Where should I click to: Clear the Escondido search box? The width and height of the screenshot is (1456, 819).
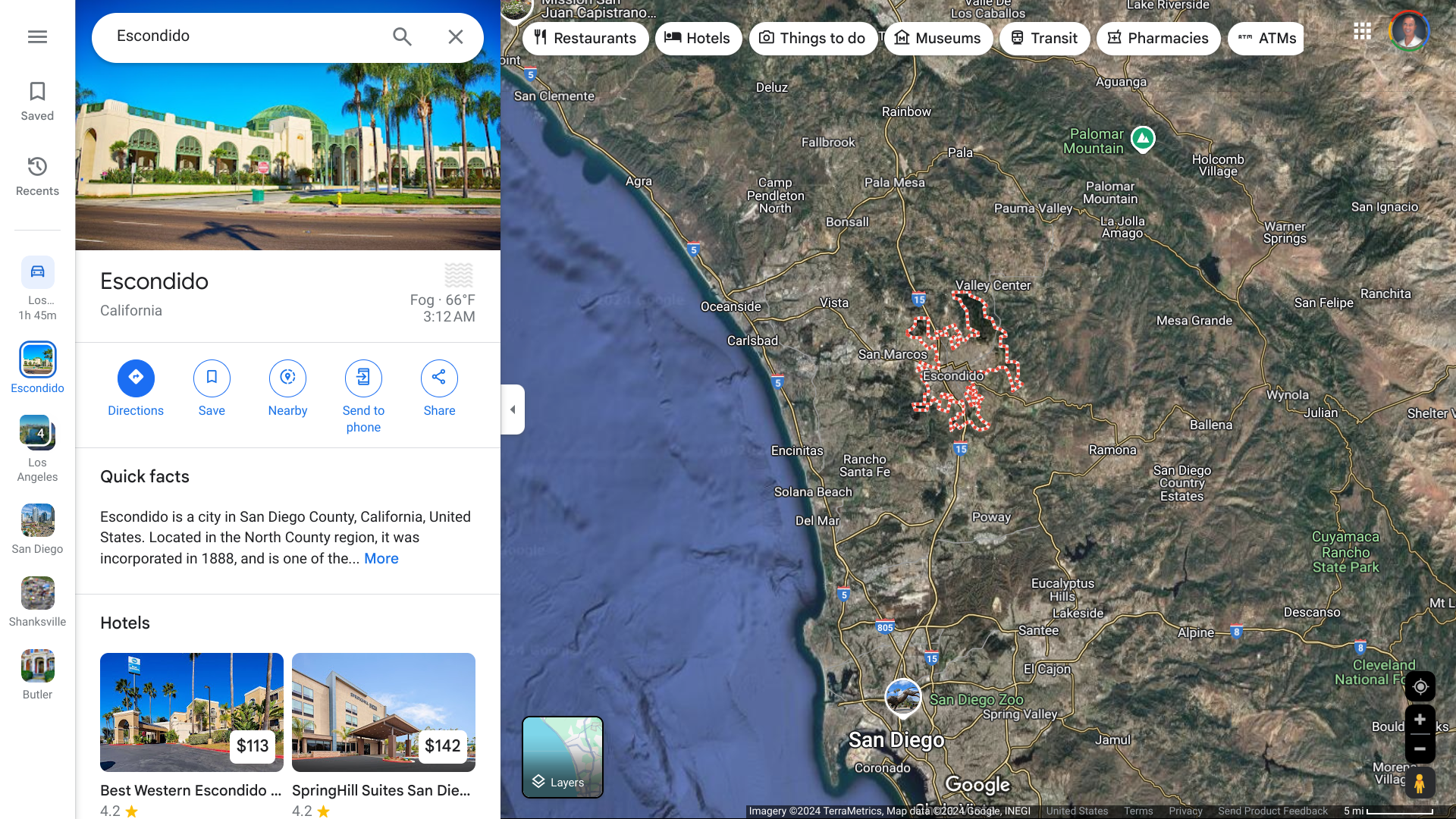tap(455, 36)
